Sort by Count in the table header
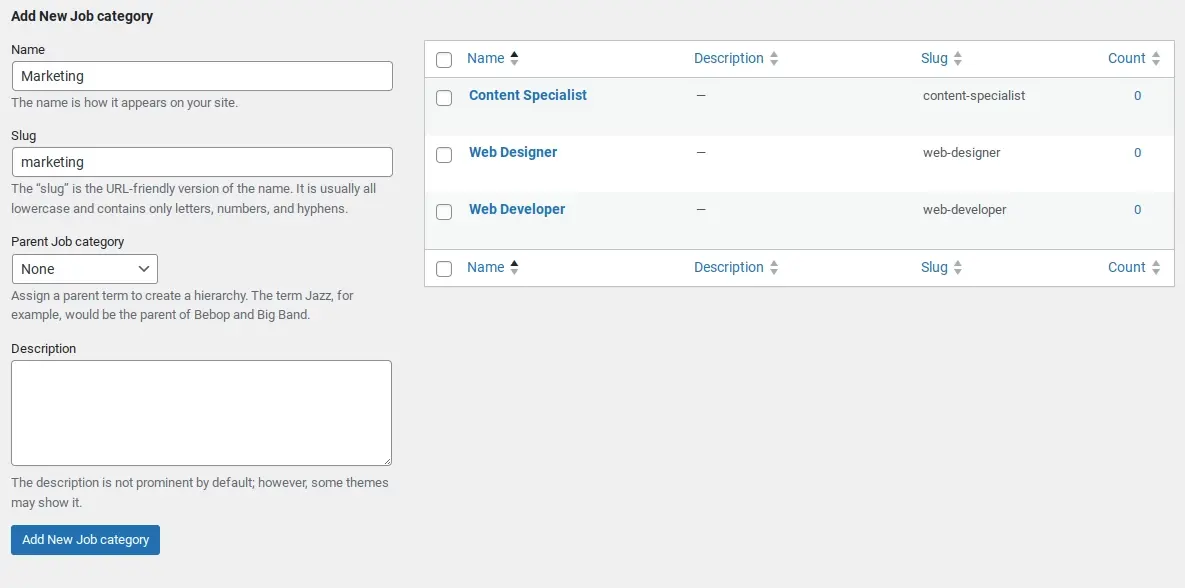 [x=1134, y=58]
